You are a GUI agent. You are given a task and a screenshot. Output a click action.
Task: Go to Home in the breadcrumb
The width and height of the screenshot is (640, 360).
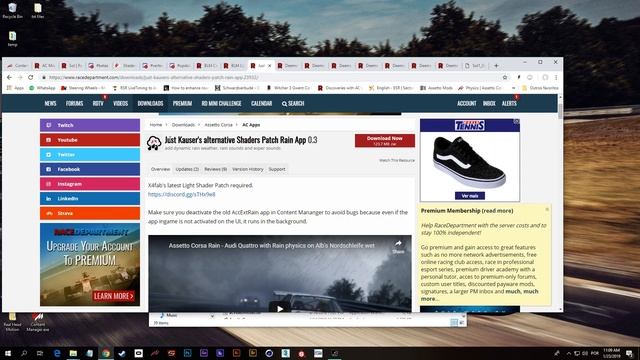[x=156, y=125]
